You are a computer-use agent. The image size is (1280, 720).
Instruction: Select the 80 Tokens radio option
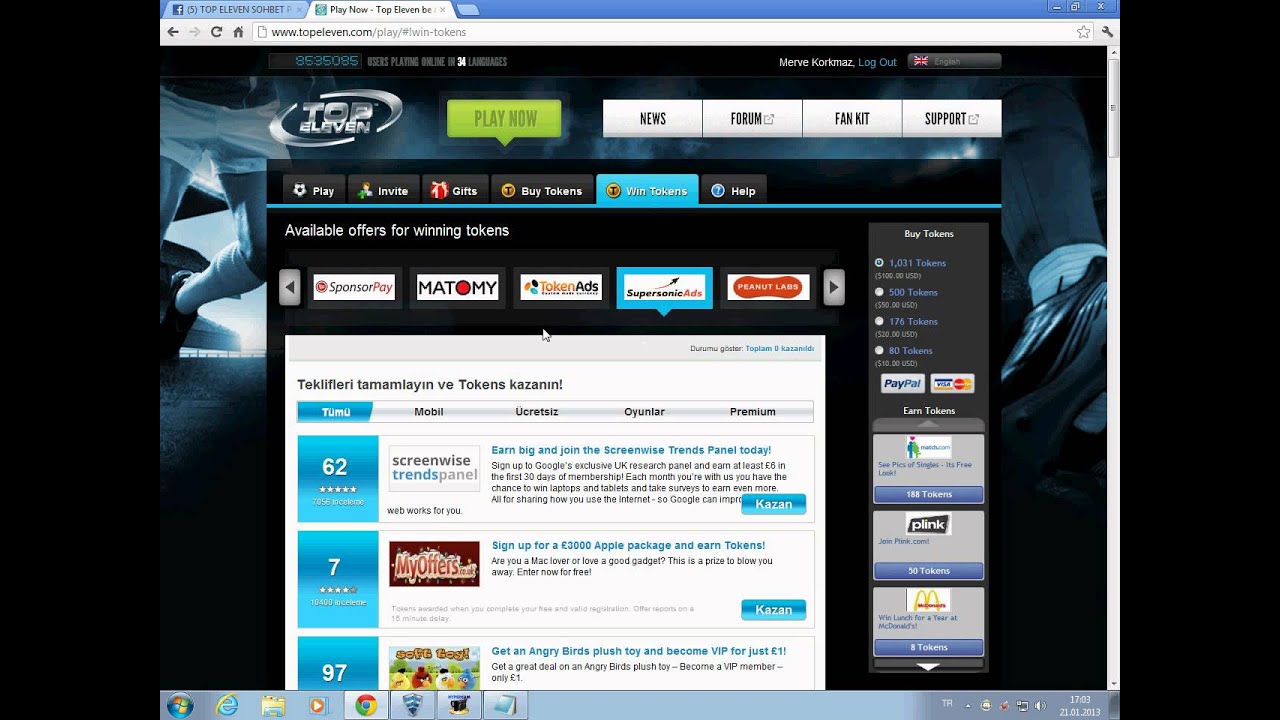point(879,350)
